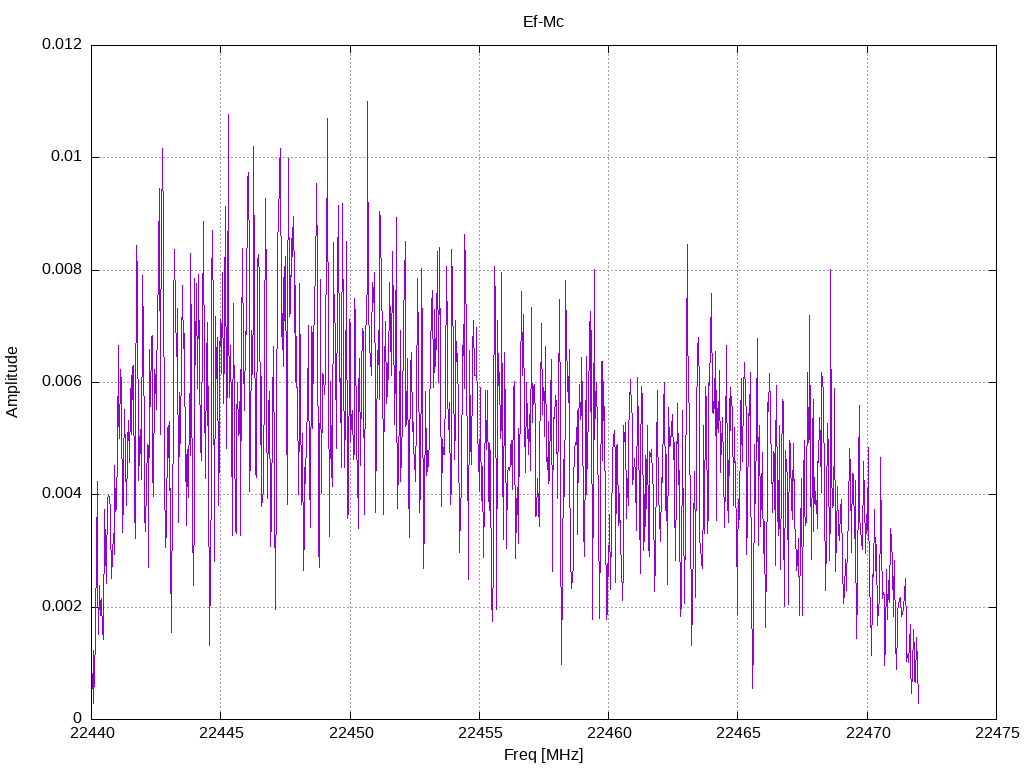1024x768 pixels.
Task: Click the plot title 'Ef-Mc'
Action: (543, 22)
